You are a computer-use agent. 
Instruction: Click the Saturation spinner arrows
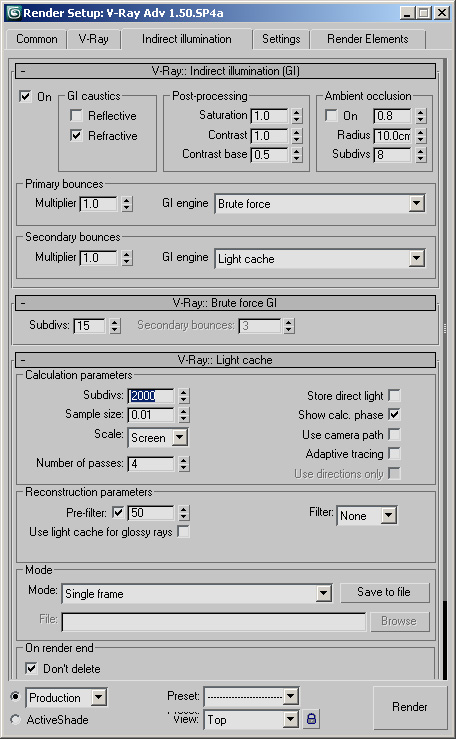[296, 115]
